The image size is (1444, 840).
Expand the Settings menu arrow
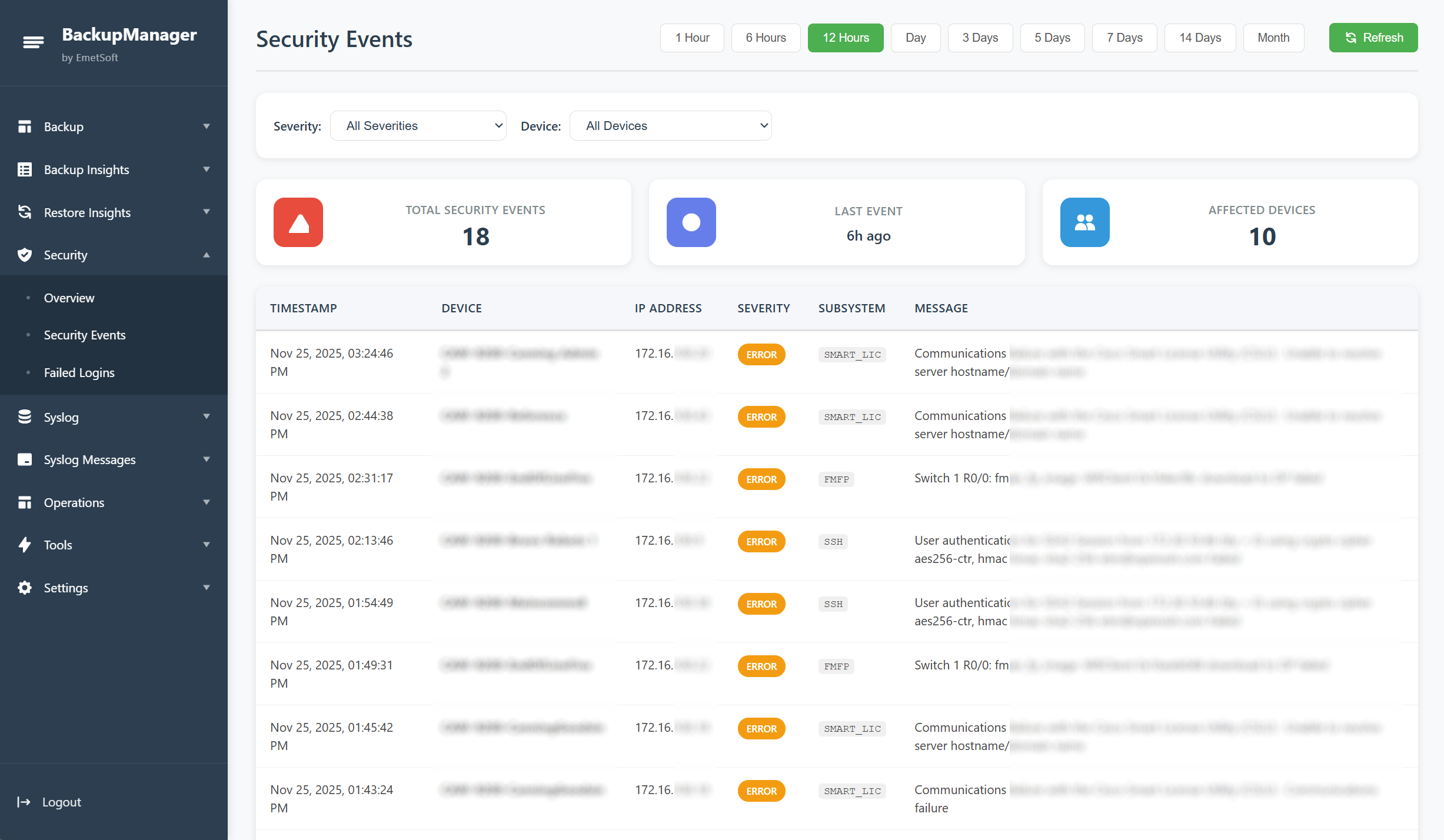click(207, 588)
